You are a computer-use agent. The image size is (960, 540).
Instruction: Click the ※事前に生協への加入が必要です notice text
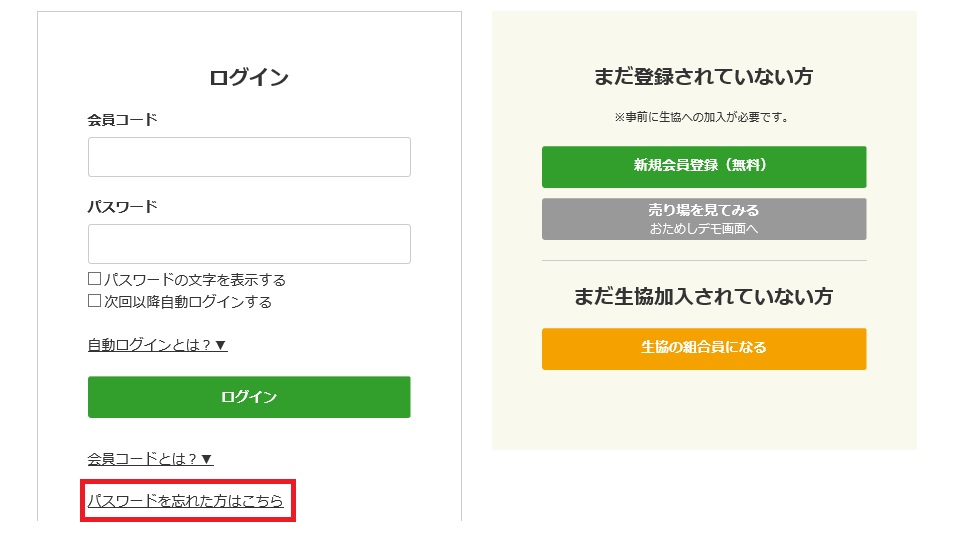(703, 117)
